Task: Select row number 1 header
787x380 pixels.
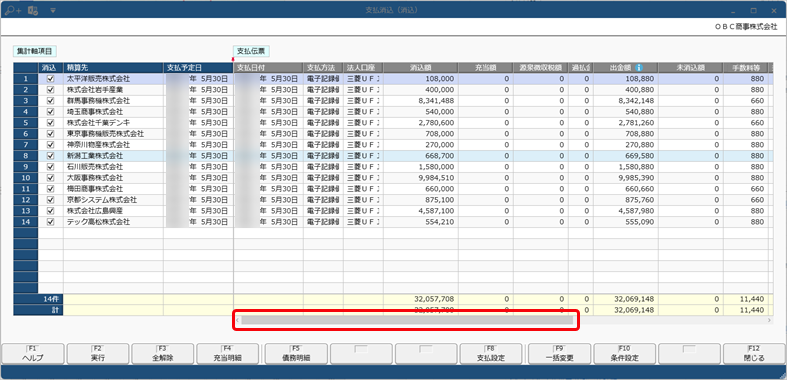Action: [26, 79]
